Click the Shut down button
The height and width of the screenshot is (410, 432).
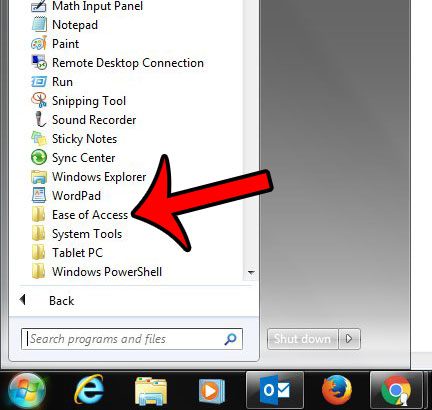pyautogui.click(x=302, y=339)
